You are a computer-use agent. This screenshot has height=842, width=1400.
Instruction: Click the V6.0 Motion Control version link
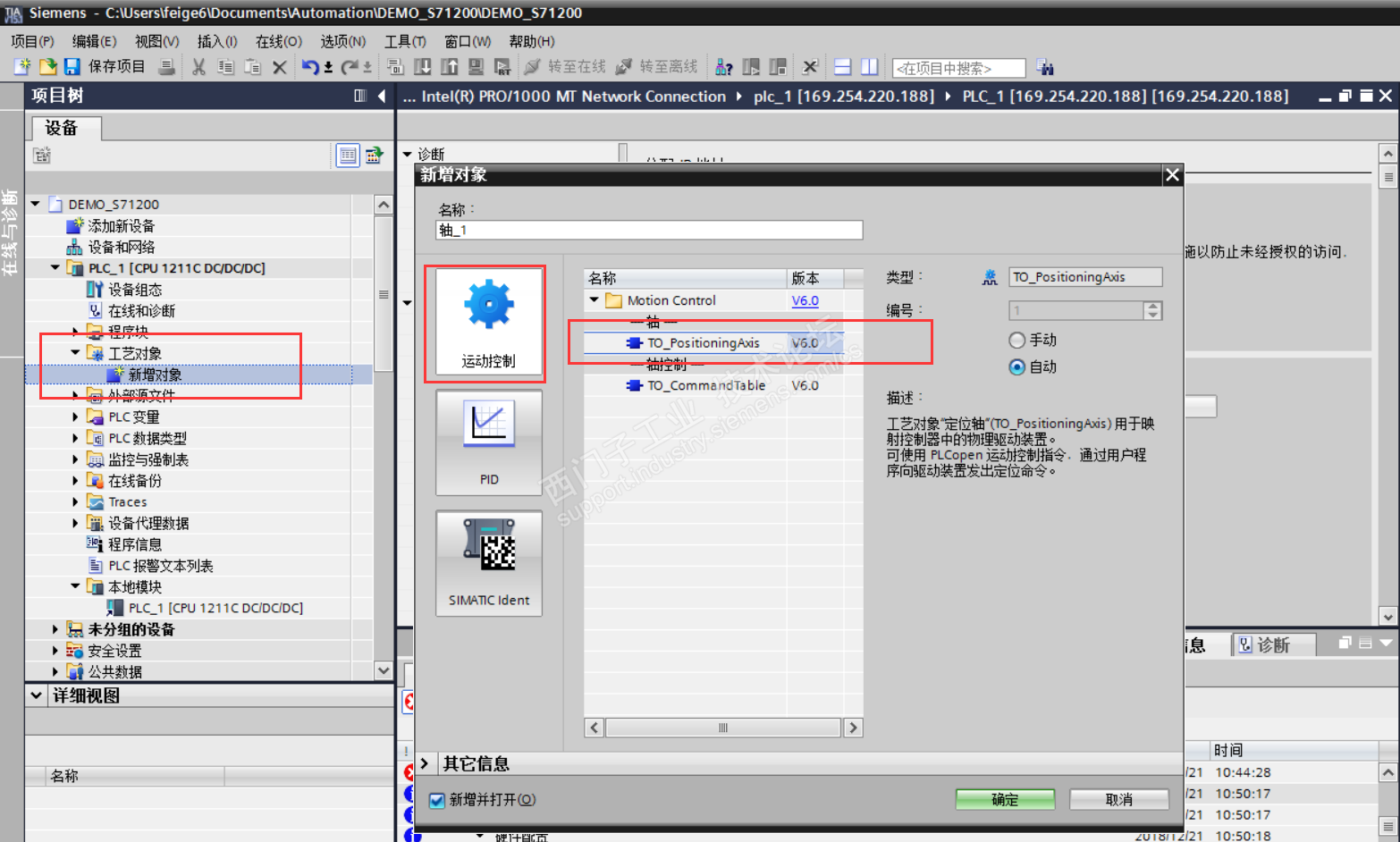pos(805,300)
